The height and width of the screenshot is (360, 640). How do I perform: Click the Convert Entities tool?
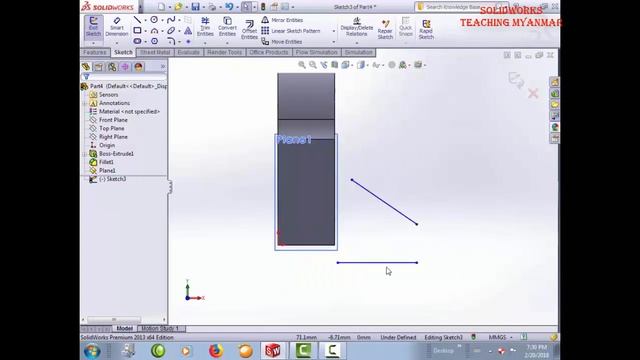227,27
